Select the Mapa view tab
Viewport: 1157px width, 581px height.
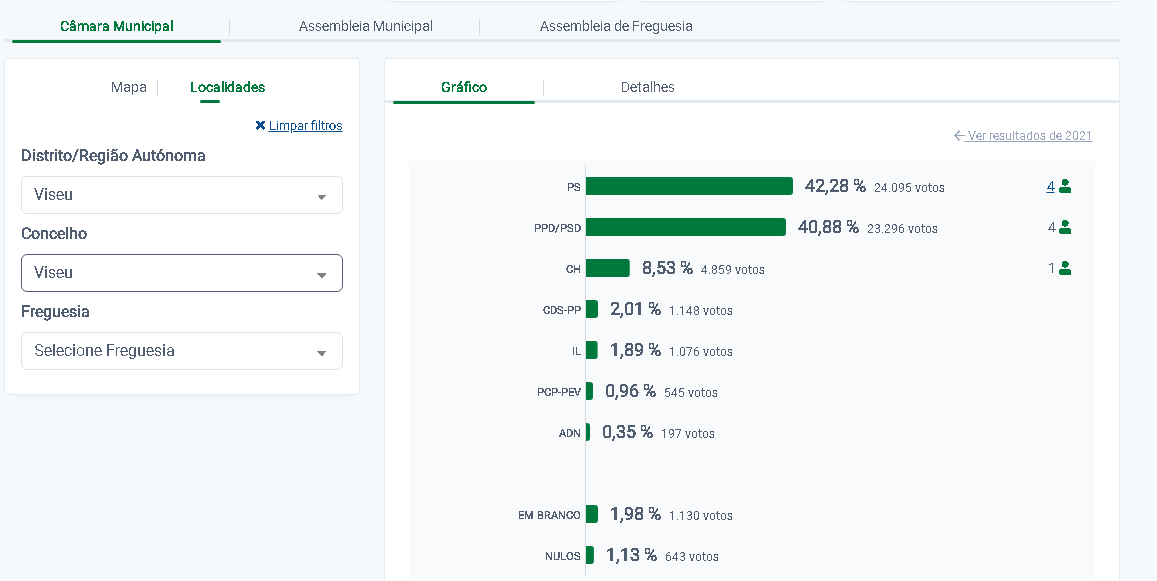(x=128, y=87)
